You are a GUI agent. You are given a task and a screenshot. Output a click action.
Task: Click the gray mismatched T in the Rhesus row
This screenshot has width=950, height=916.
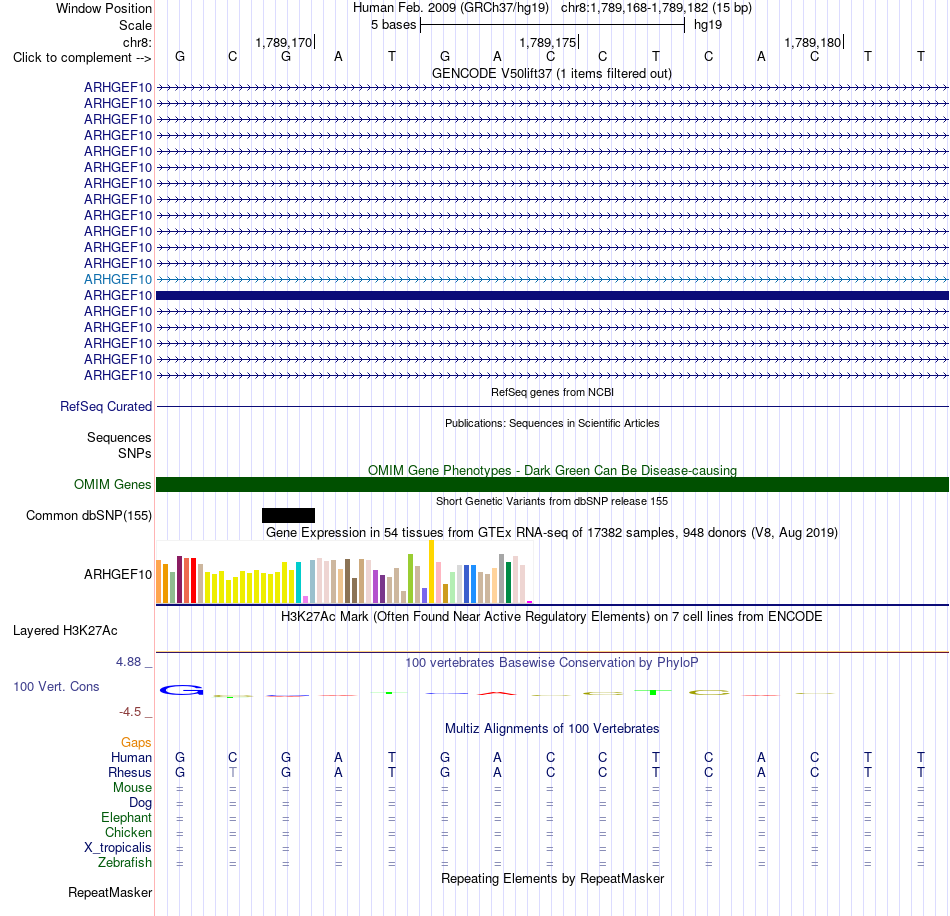(x=233, y=772)
